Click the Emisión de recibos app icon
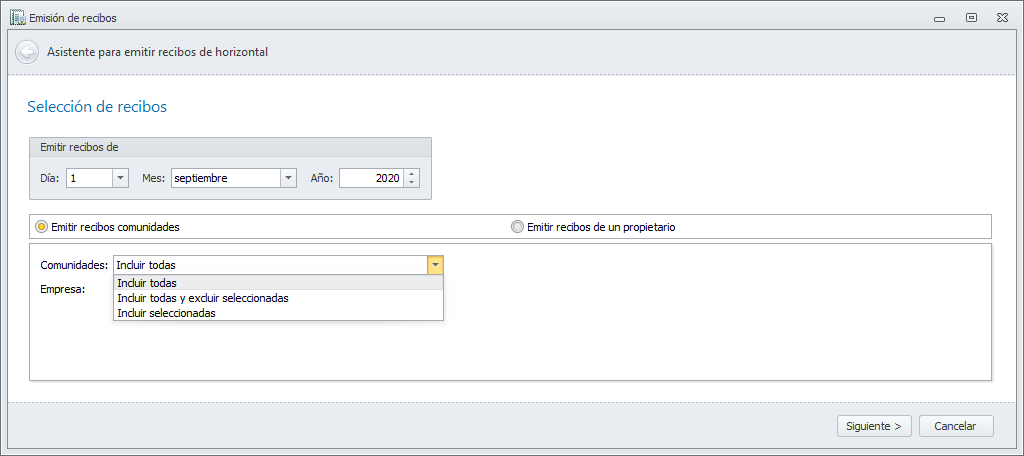 [17, 17]
